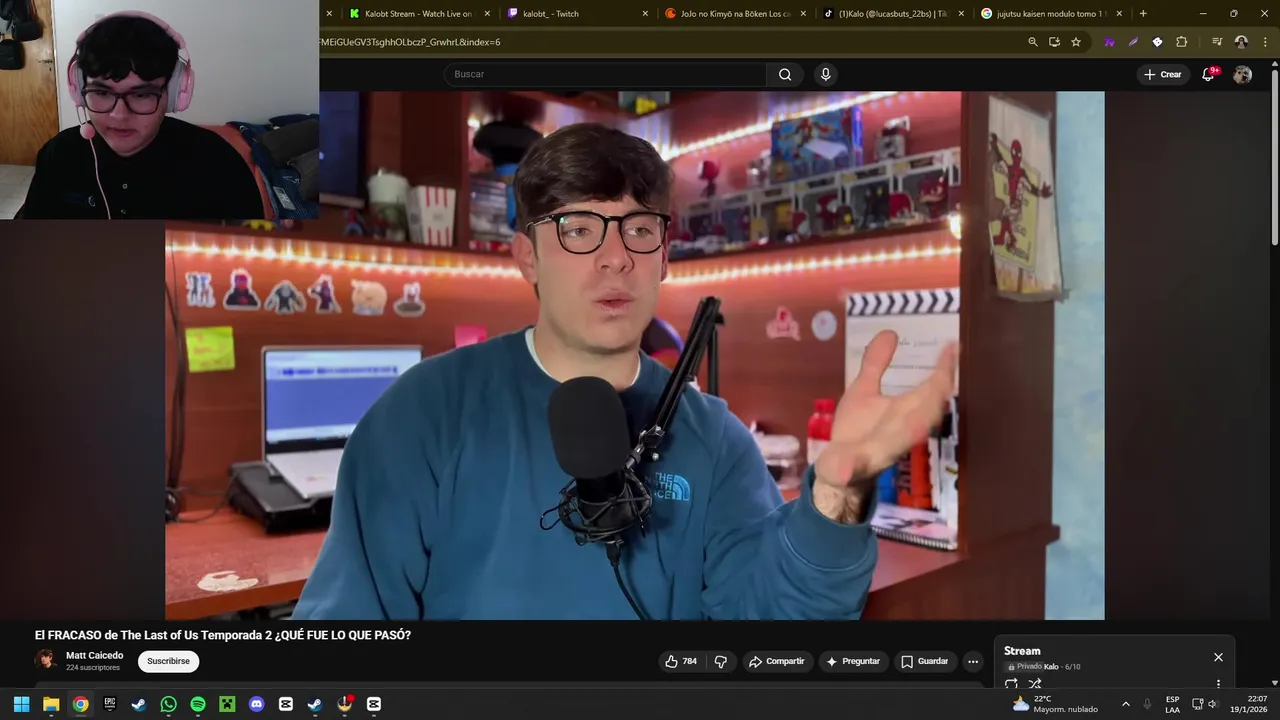
Task: Open the purple feather extension
Action: point(1133,42)
